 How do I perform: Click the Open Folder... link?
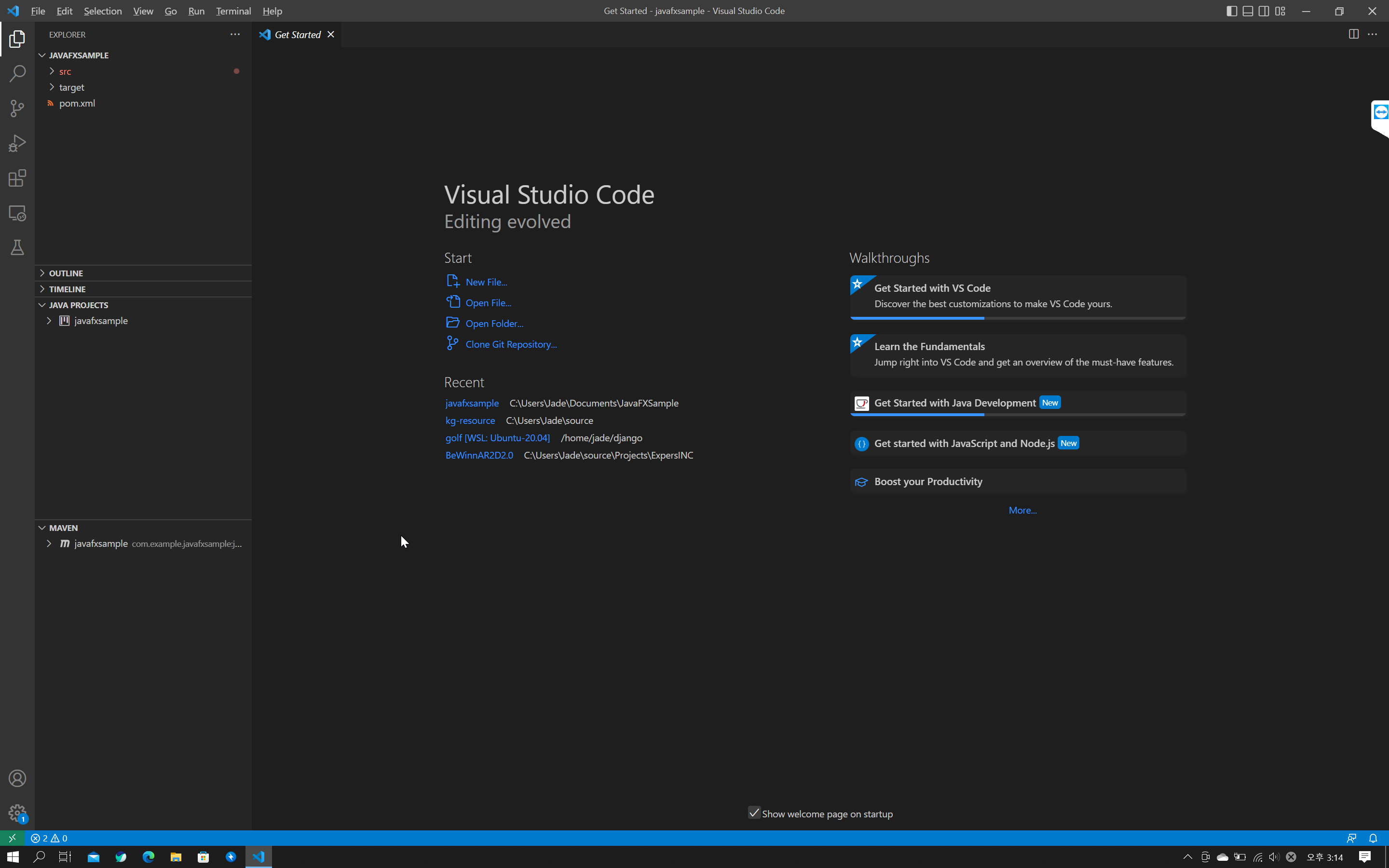pyautogui.click(x=494, y=323)
